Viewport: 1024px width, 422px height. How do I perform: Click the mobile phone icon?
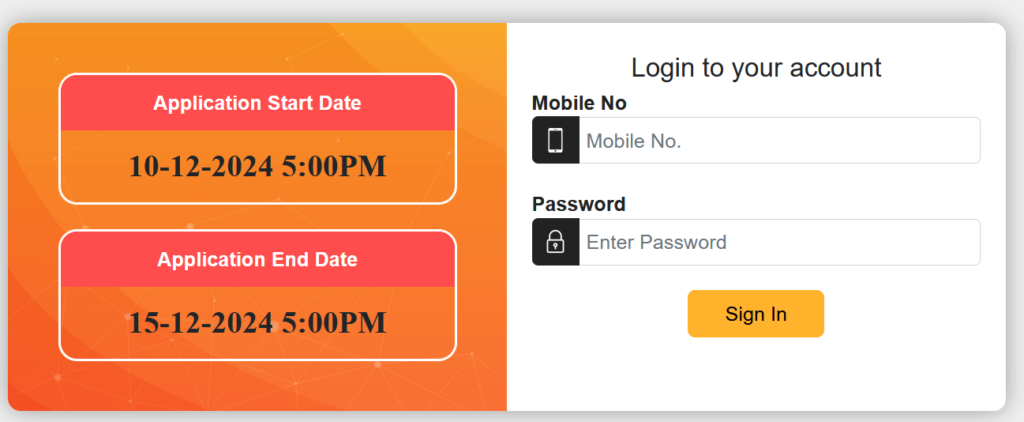coord(555,140)
